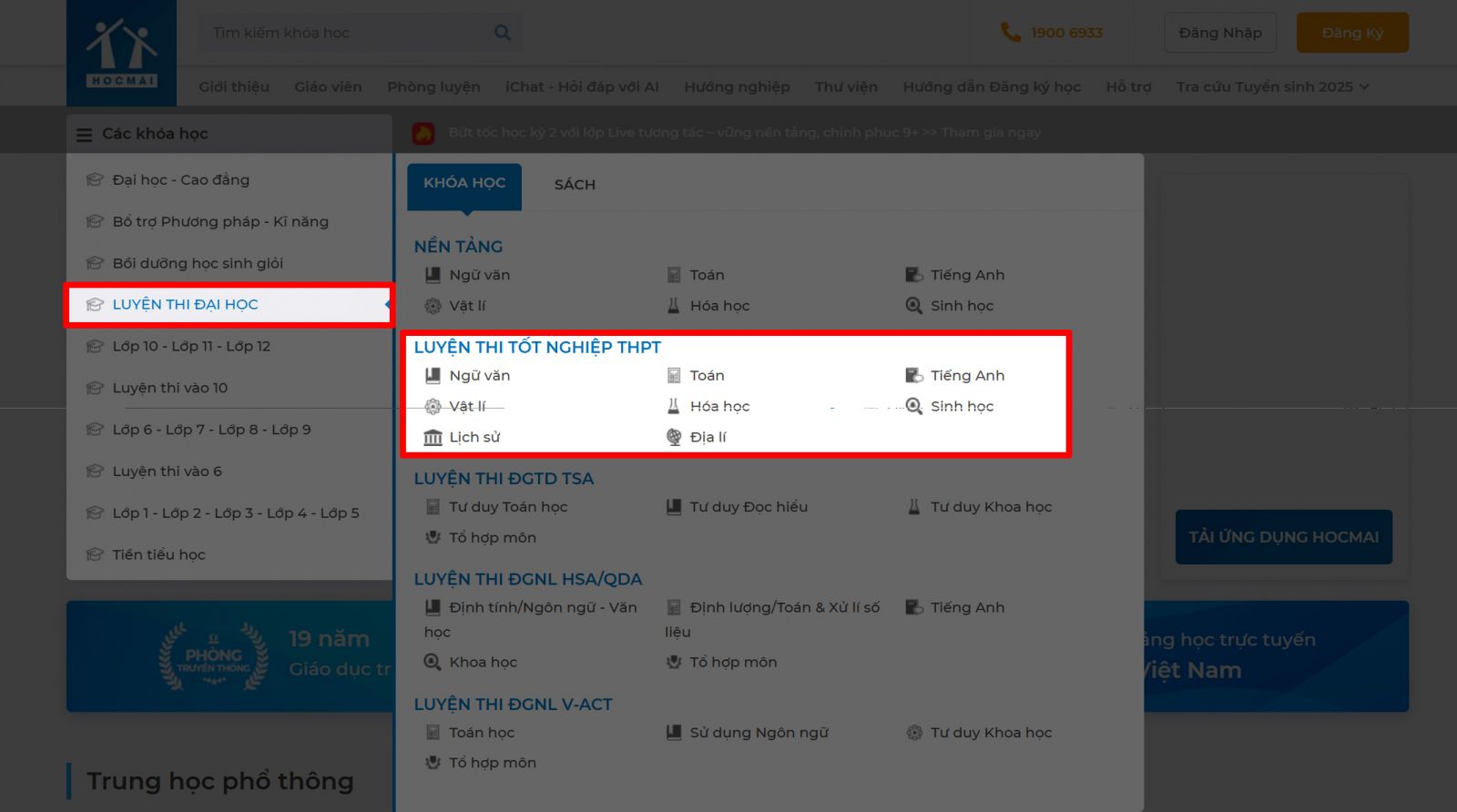Screen dimensions: 1457x812
Task: Open Bồi dưỡng học sinh giỏi category
Action: (x=229, y=264)
